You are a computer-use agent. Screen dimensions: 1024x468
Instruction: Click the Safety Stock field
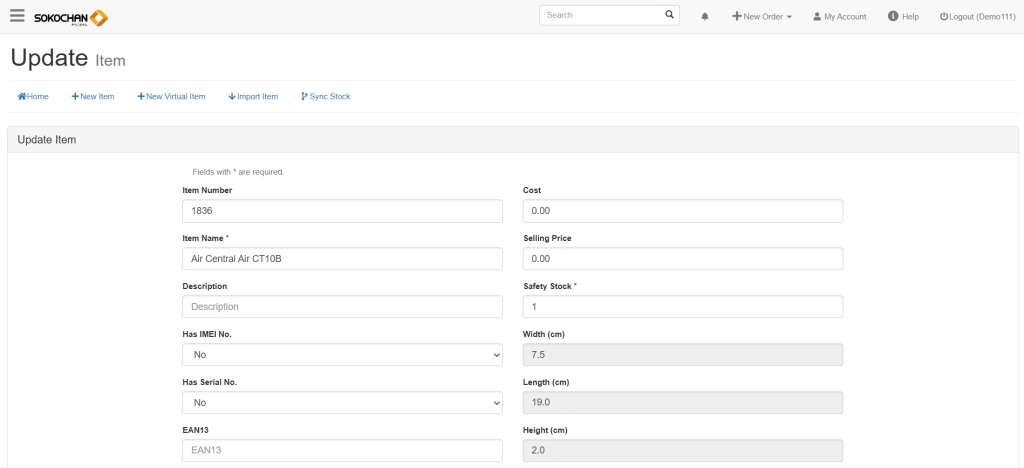[x=683, y=307]
